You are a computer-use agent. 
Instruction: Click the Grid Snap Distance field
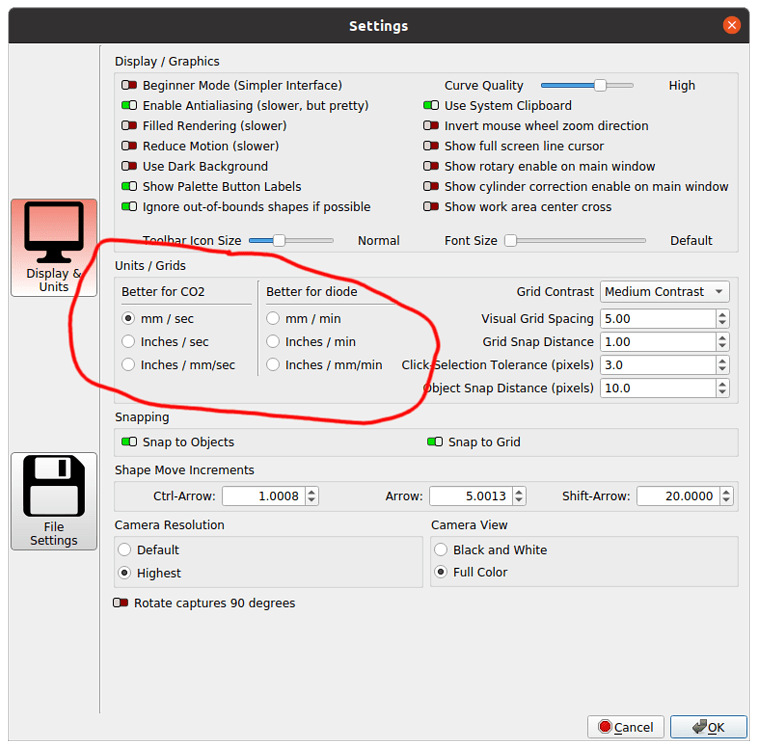(657, 342)
